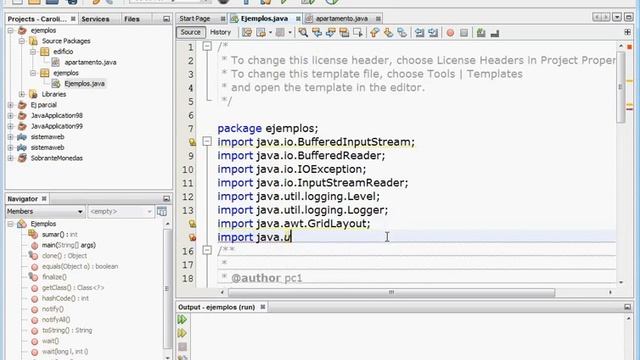This screenshot has height=360, width=640.
Task: Toggle Rectangular Selection icon
Action: [358, 33]
